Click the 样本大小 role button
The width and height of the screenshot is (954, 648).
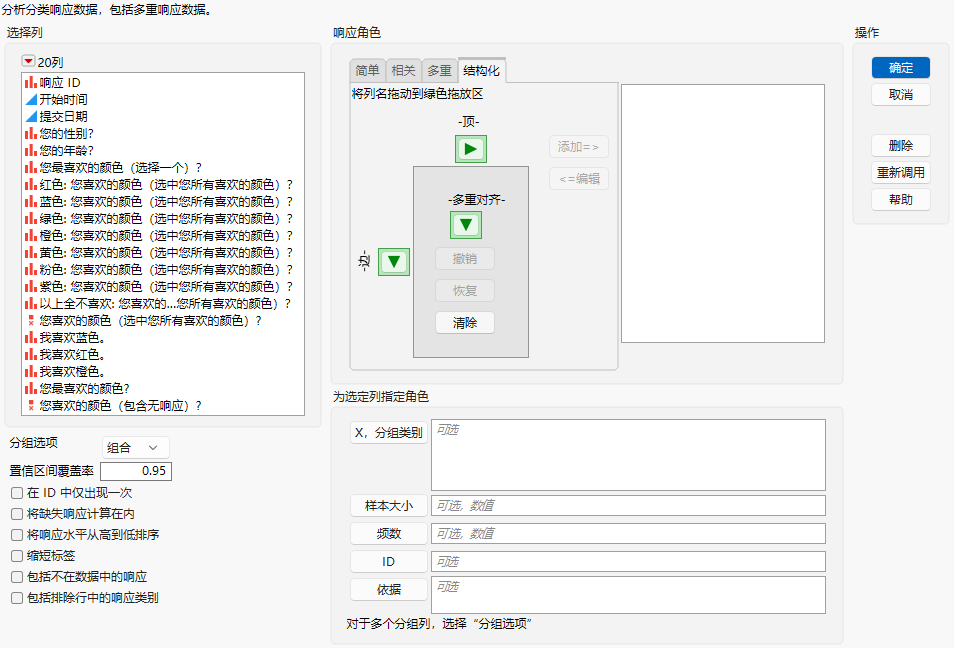pyautogui.click(x=389, y=506)
